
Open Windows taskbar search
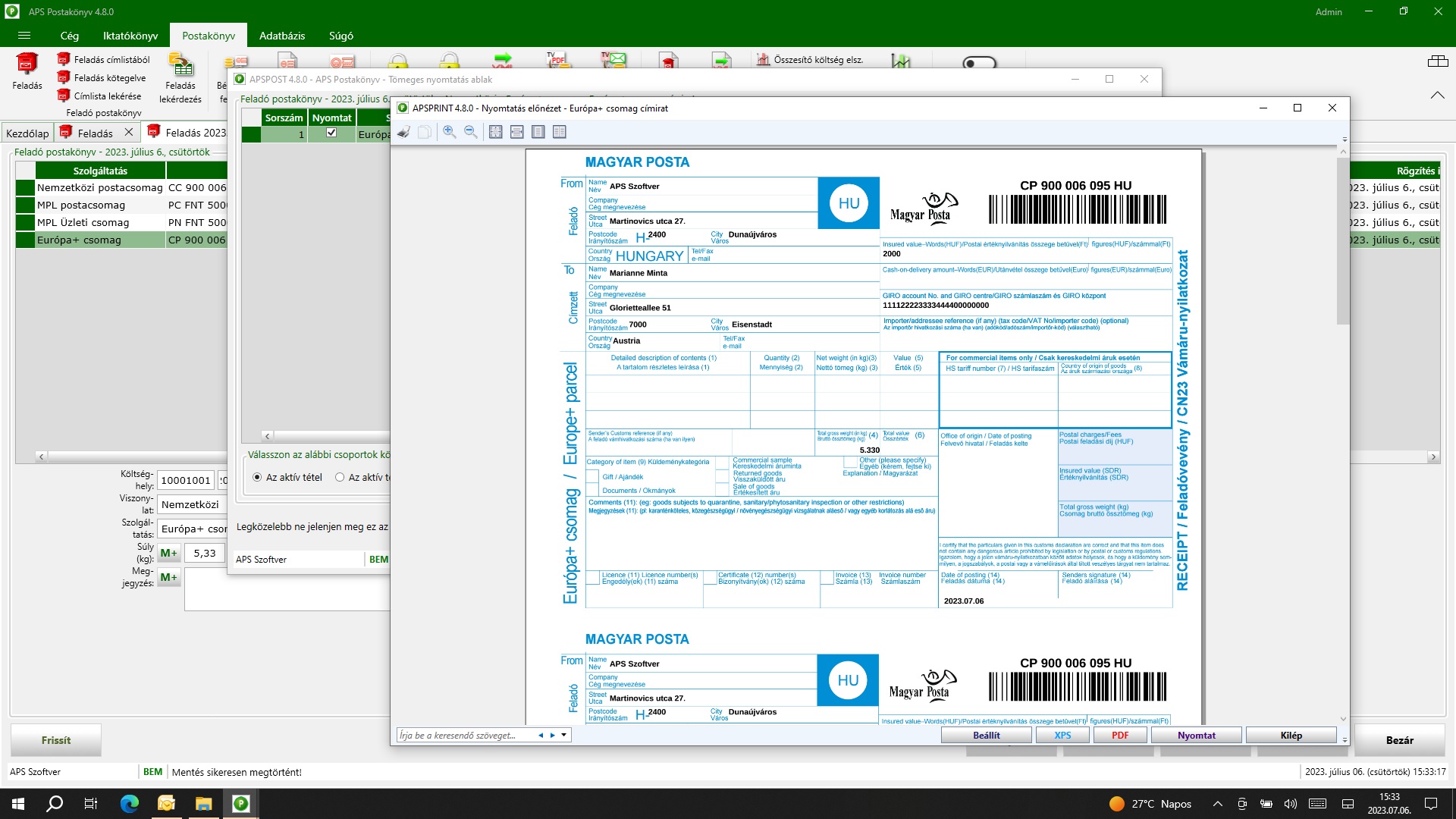(55, 804)
